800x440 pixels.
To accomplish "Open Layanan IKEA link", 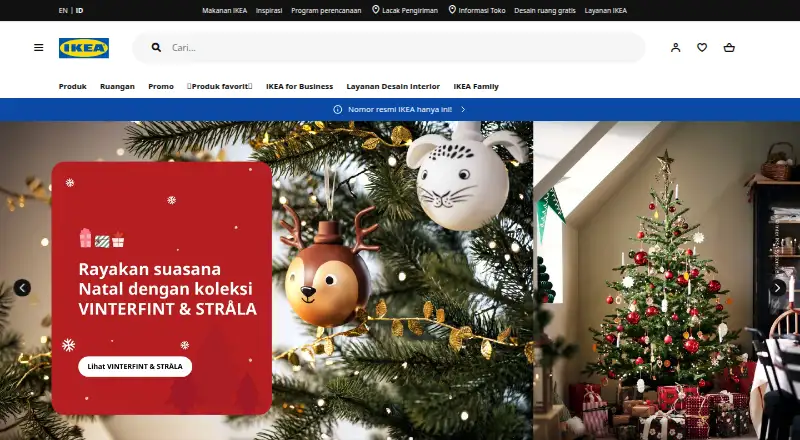I will click(x=606, y=10).
